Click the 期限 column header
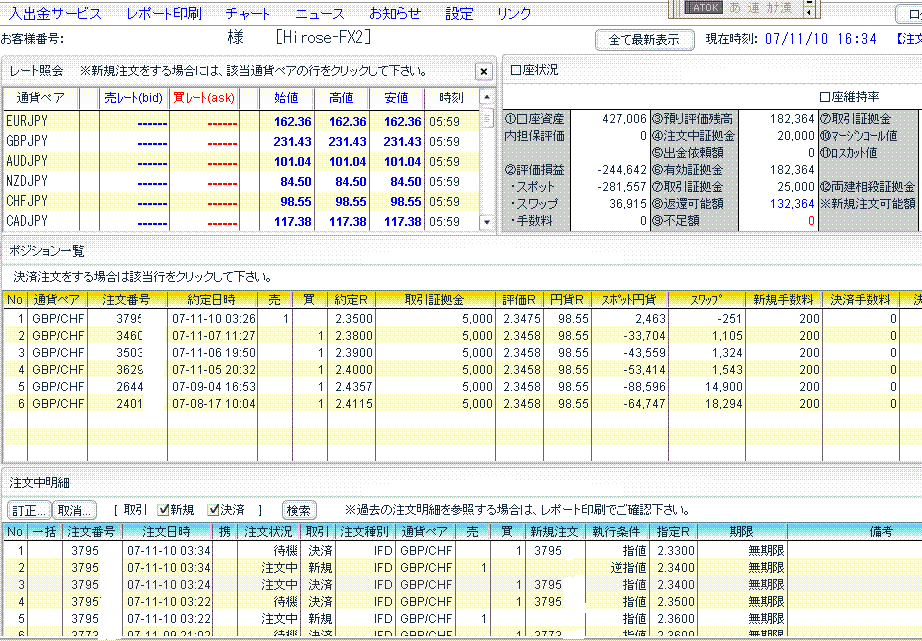 741,532
